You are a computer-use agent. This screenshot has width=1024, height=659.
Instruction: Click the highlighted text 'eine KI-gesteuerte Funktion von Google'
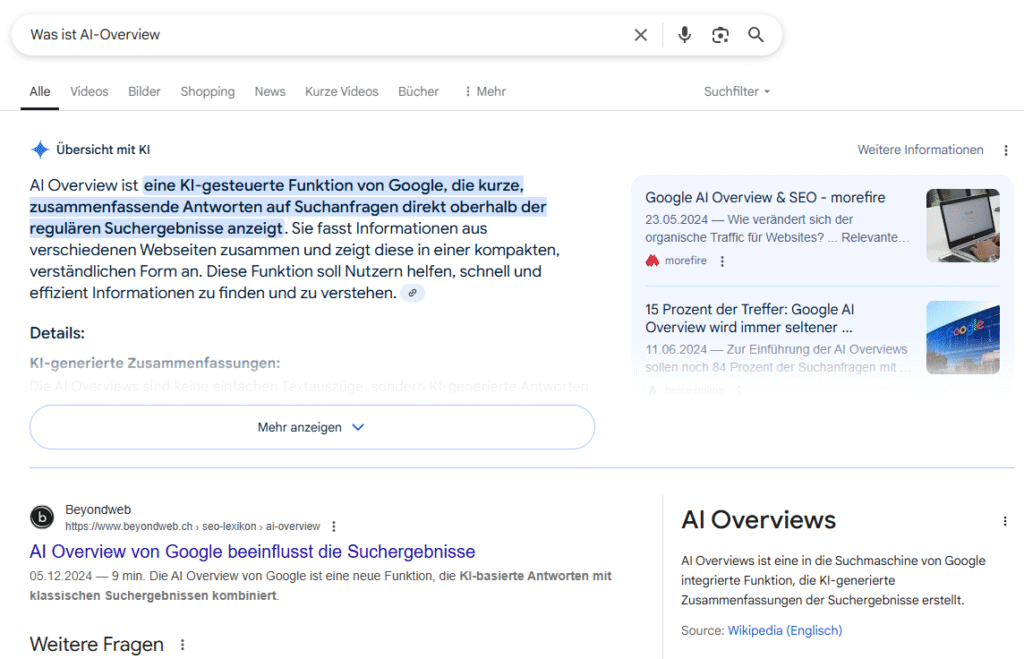(295, 185)
